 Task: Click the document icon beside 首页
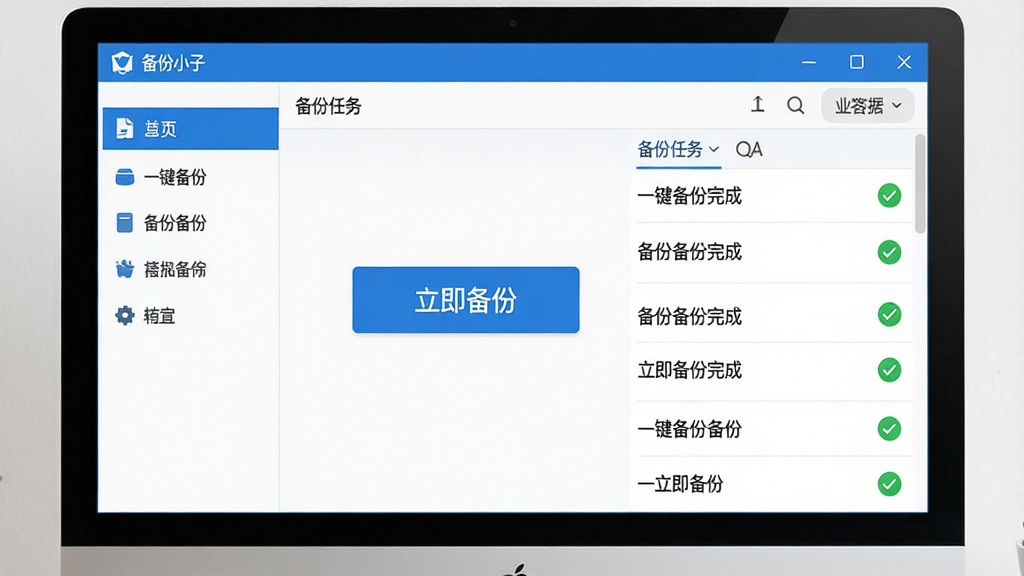124,129
